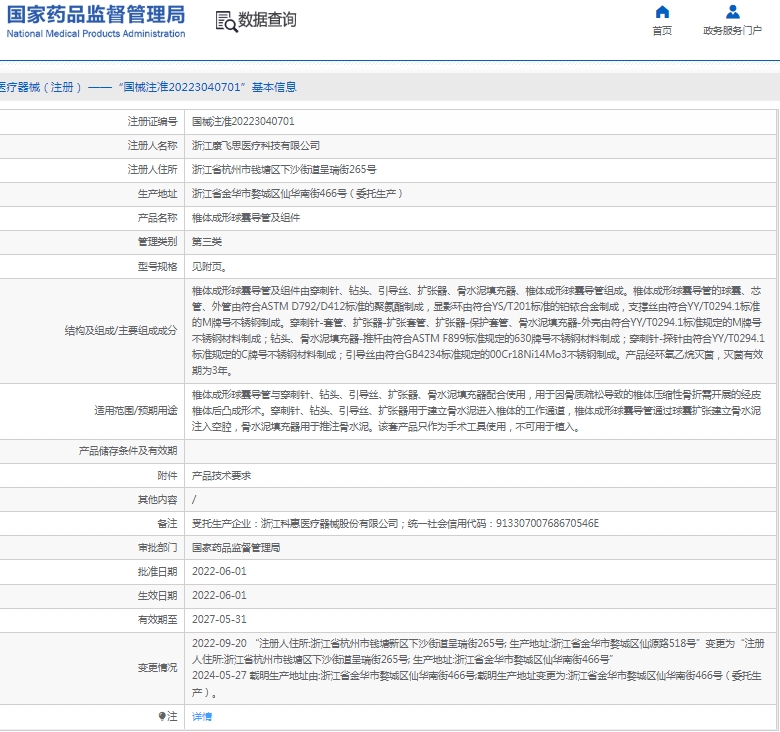Click attachment value 产品技术要求
780x732 pixels.
coord(221,475)
